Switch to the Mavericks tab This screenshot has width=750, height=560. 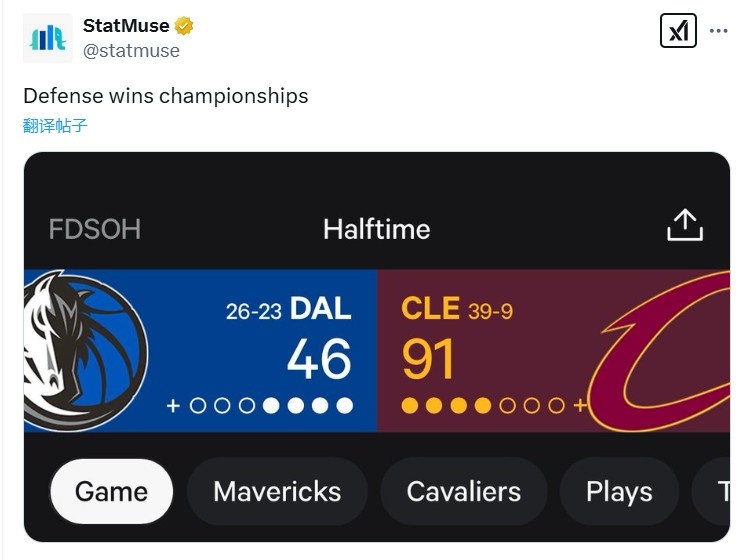click(x=277, y=491)
